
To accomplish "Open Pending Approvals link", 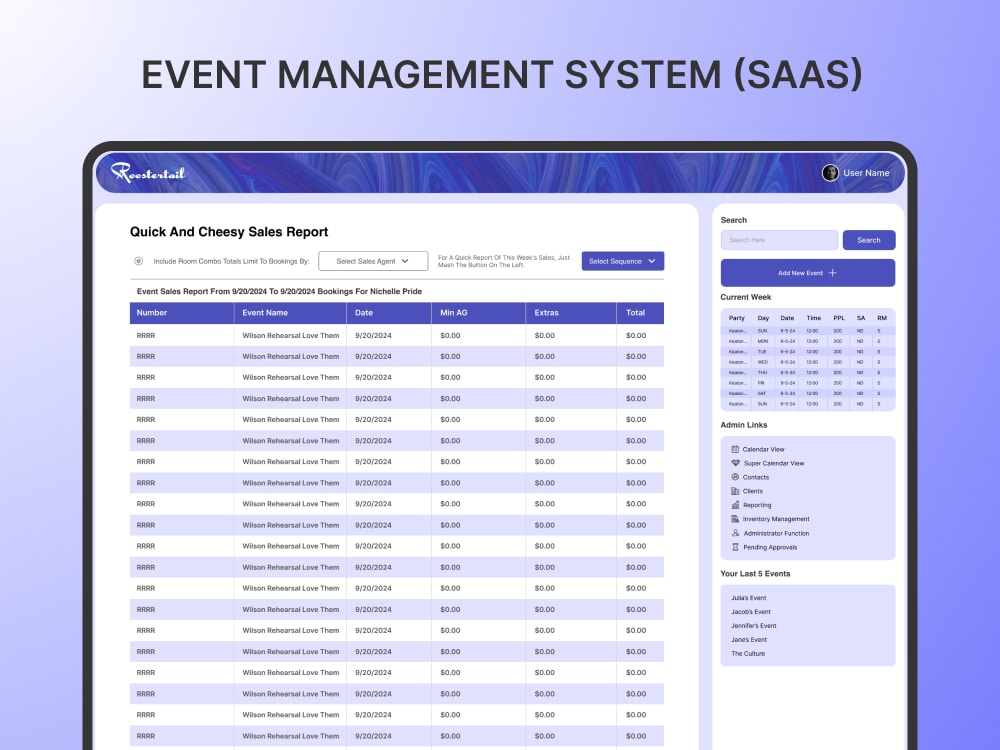I will pyautogui.click(x=770, y=547).
